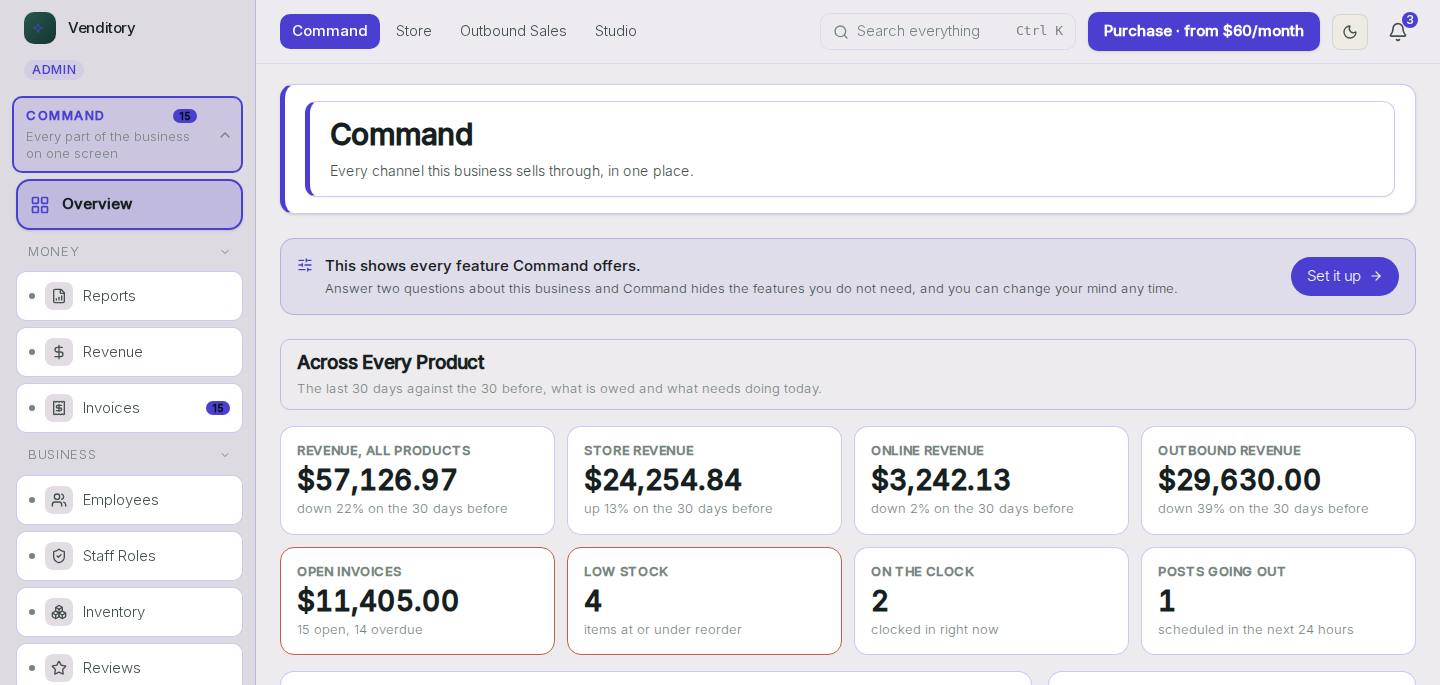
Task: Open the Online Revenue card
Action: tap(991, 481)
